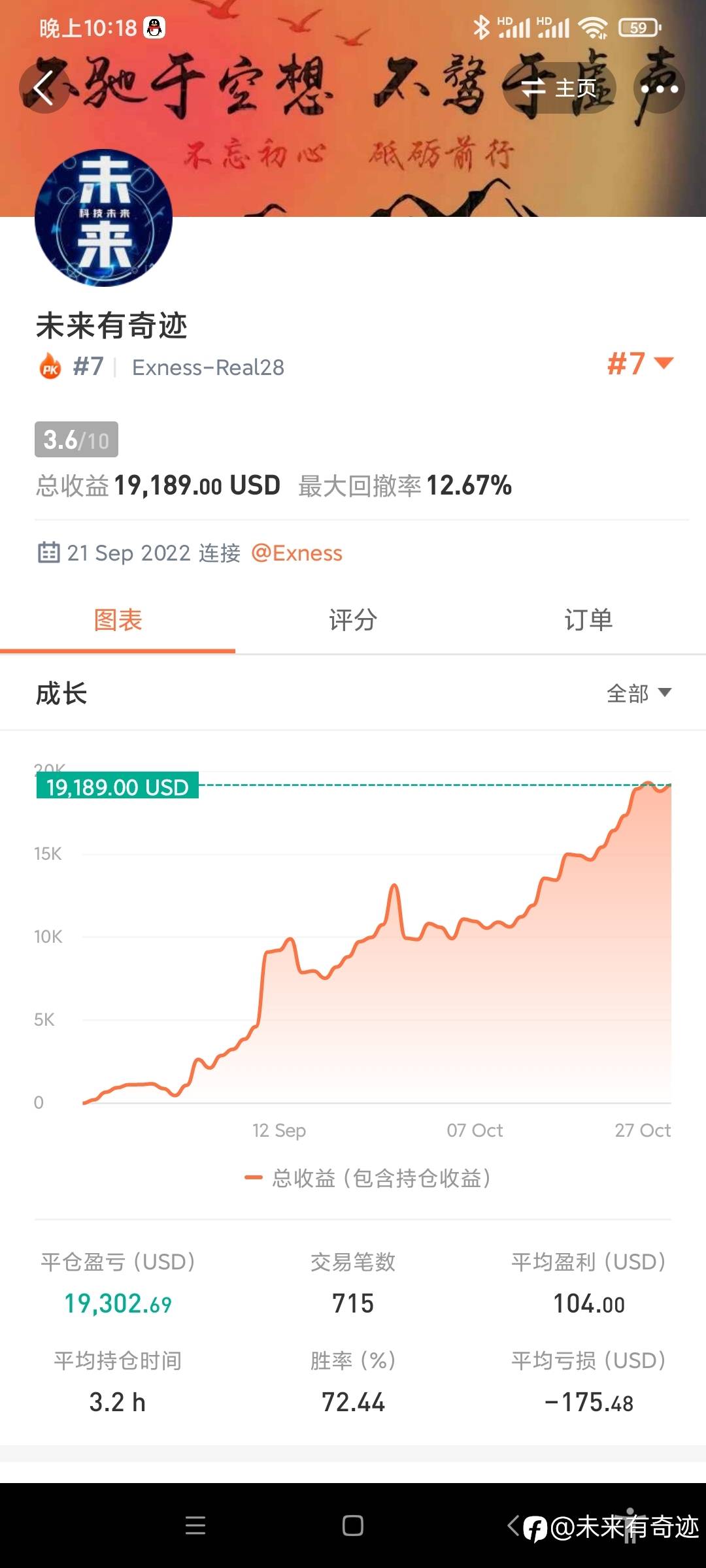The width and height of the screenshot is (706, 1568).
Task: Open the three-dots more menu
Action: (659, 88)
